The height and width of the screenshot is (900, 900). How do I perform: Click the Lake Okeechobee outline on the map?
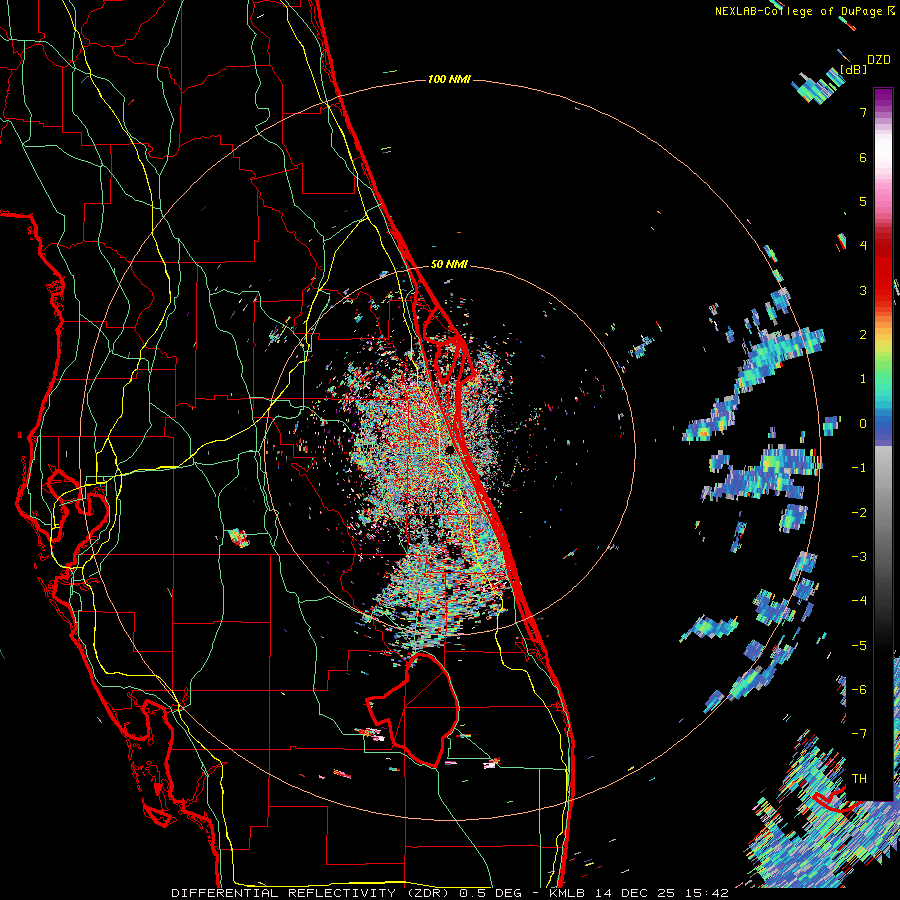414,709
